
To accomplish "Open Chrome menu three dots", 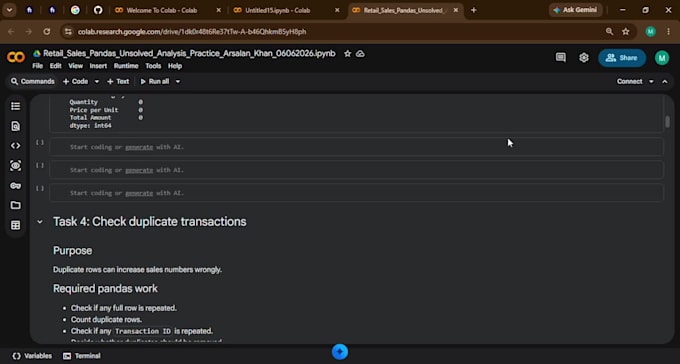I will pos(669,32).
